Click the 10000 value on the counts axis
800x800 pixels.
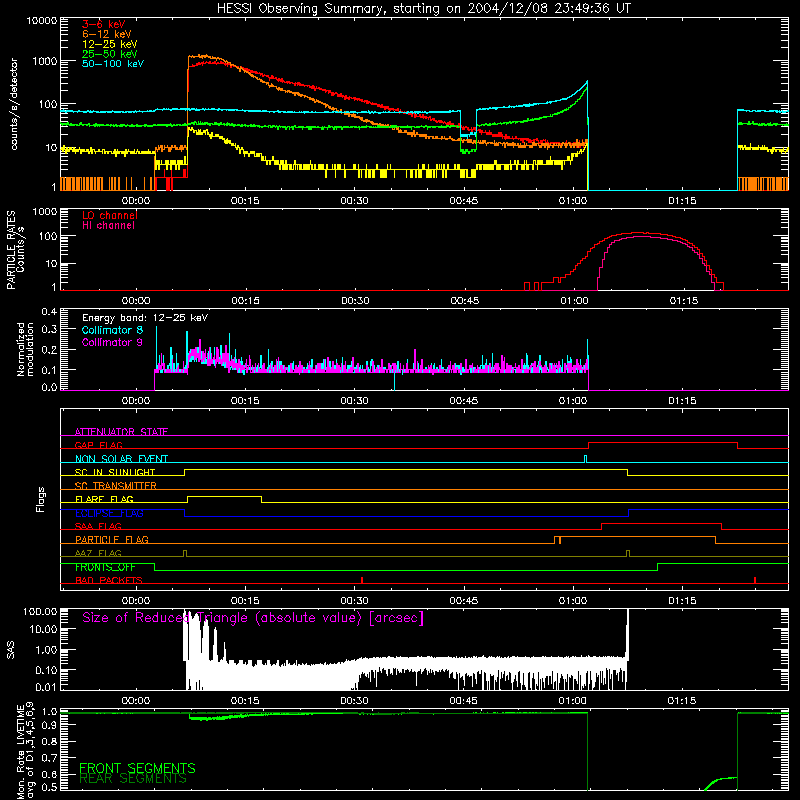click(42, 21)
